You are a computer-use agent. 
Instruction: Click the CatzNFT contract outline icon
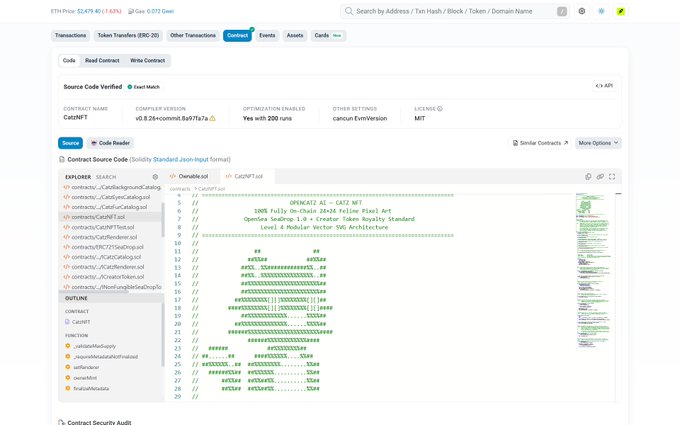click(x=67, y=322)
